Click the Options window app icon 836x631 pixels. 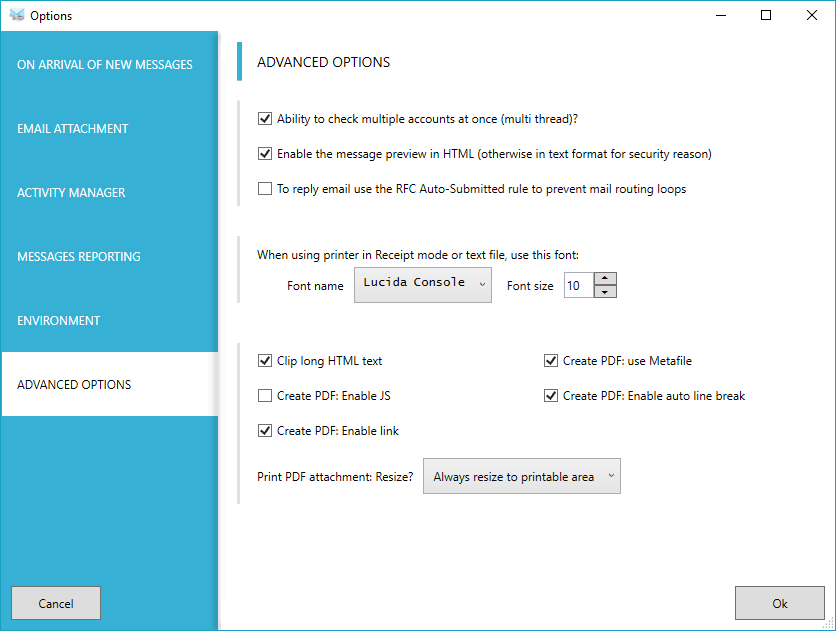(17, 15)
